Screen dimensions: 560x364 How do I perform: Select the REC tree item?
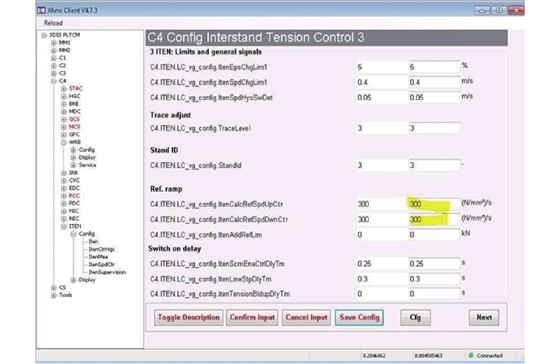74,219
